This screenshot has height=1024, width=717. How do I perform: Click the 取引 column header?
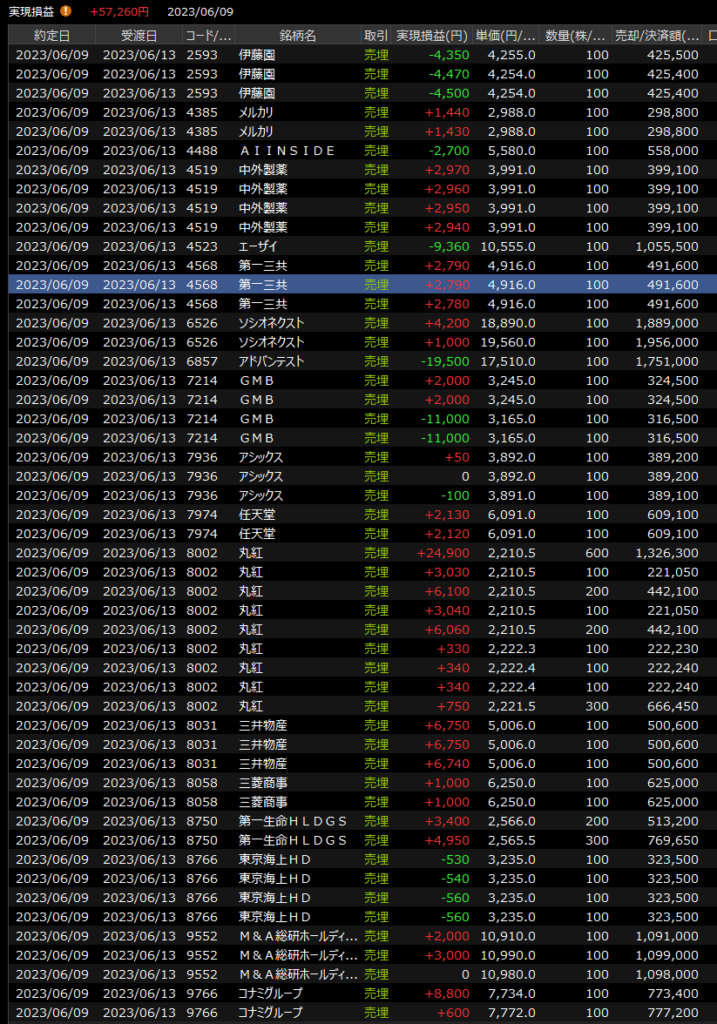[376, 35]
